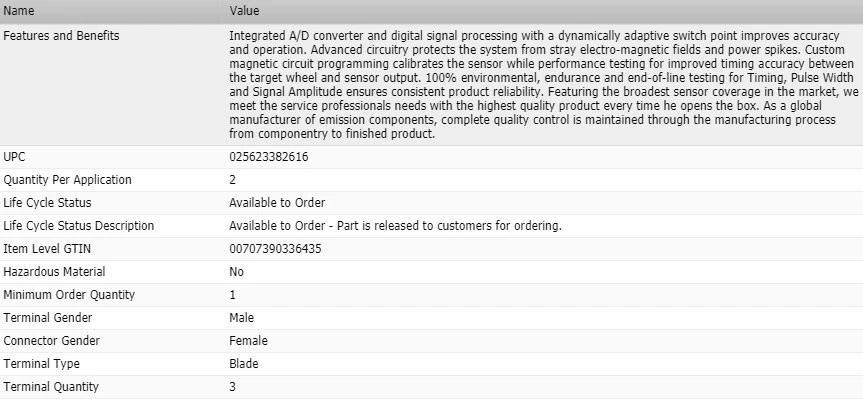Screen dimensions: 863x413
Task: Click the Minimum Order Quantity label
Action: click(69, 295)
